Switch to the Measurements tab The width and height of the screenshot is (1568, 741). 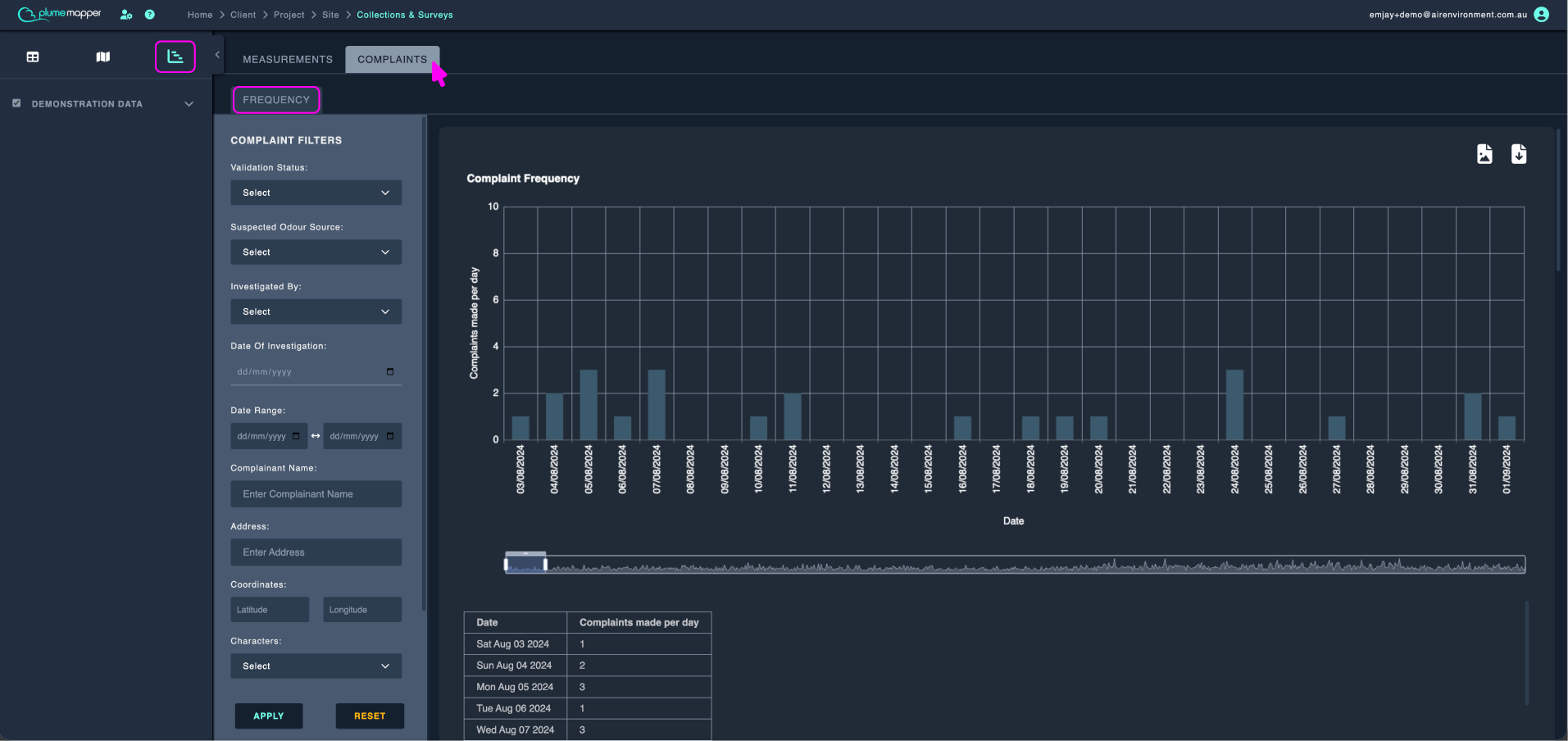coord(288,60)
